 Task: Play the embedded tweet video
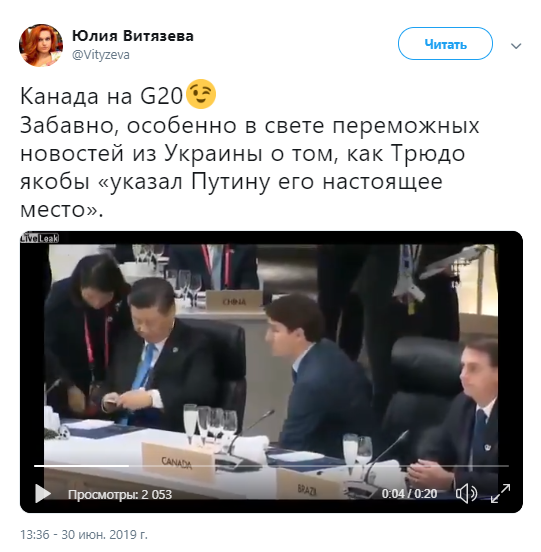coord(43,493)
